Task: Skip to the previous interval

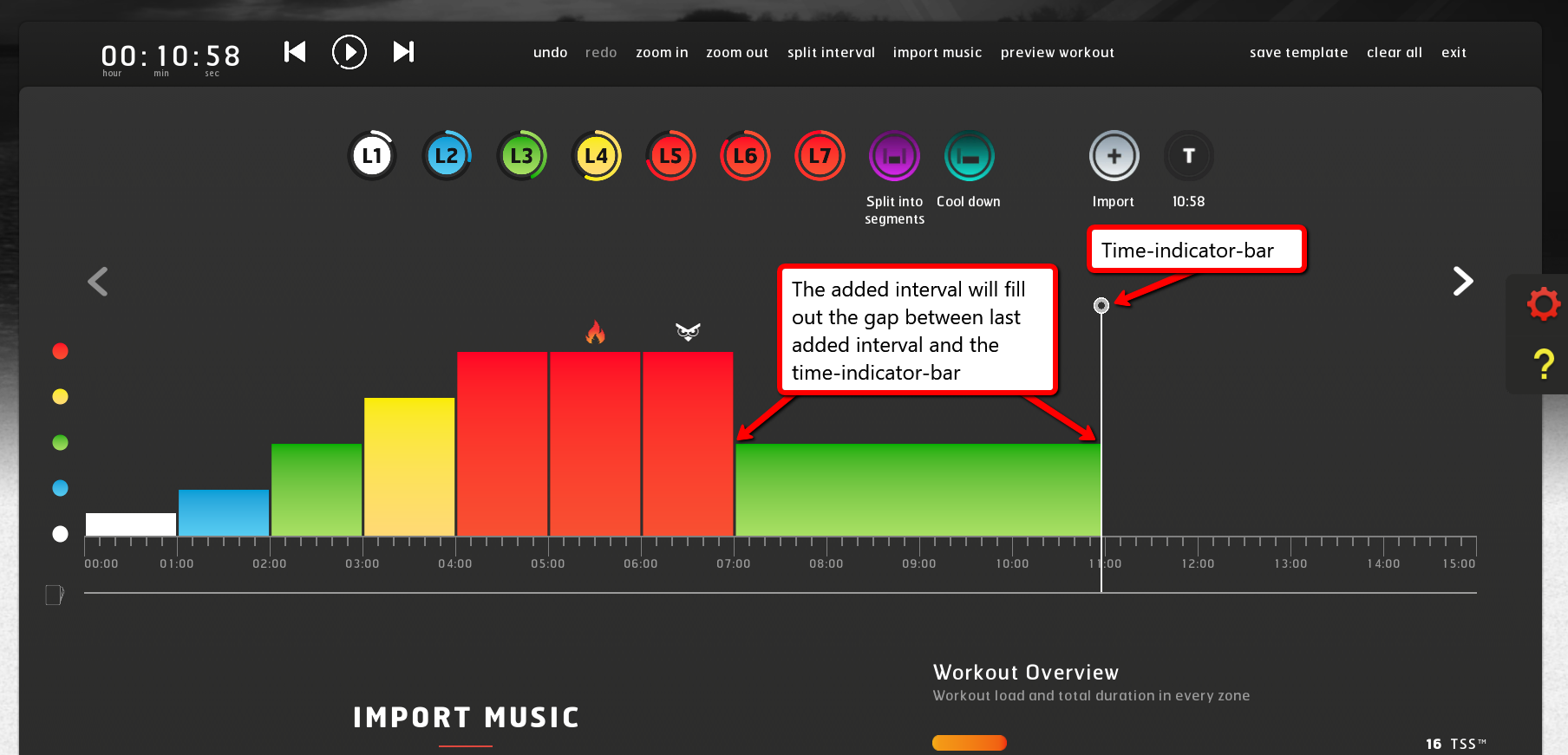Action: tap(295, 52)
